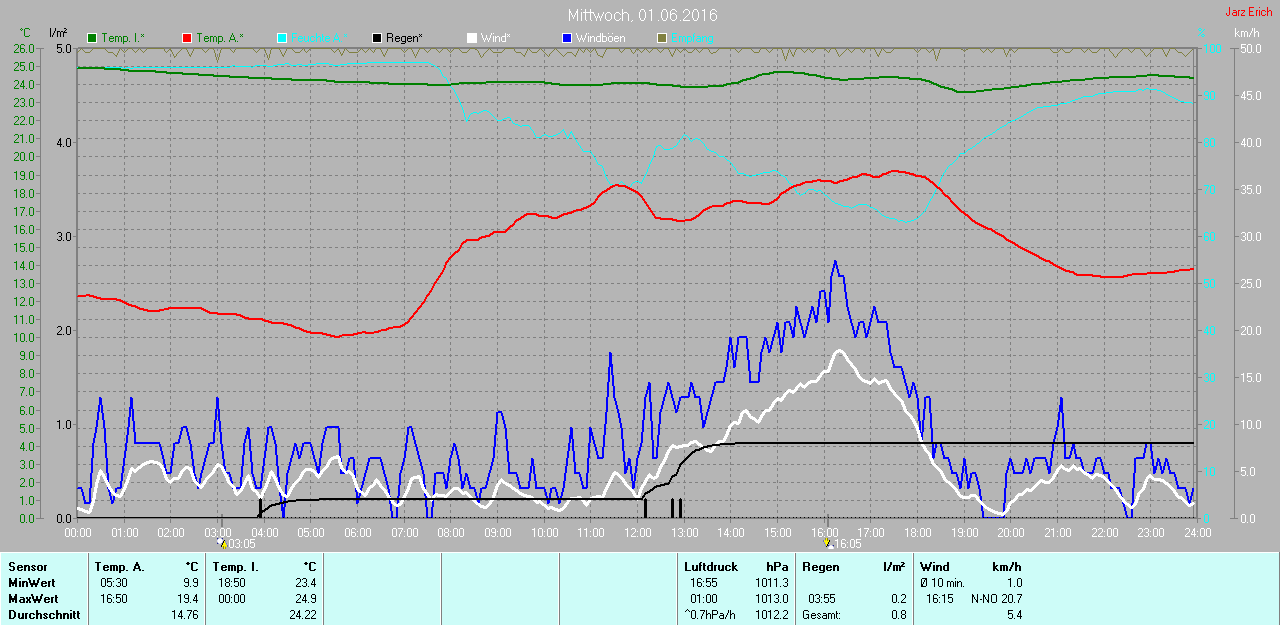Select the 'Temp. I.*' legend label
Screen dimensions: 1280x625
123,38
